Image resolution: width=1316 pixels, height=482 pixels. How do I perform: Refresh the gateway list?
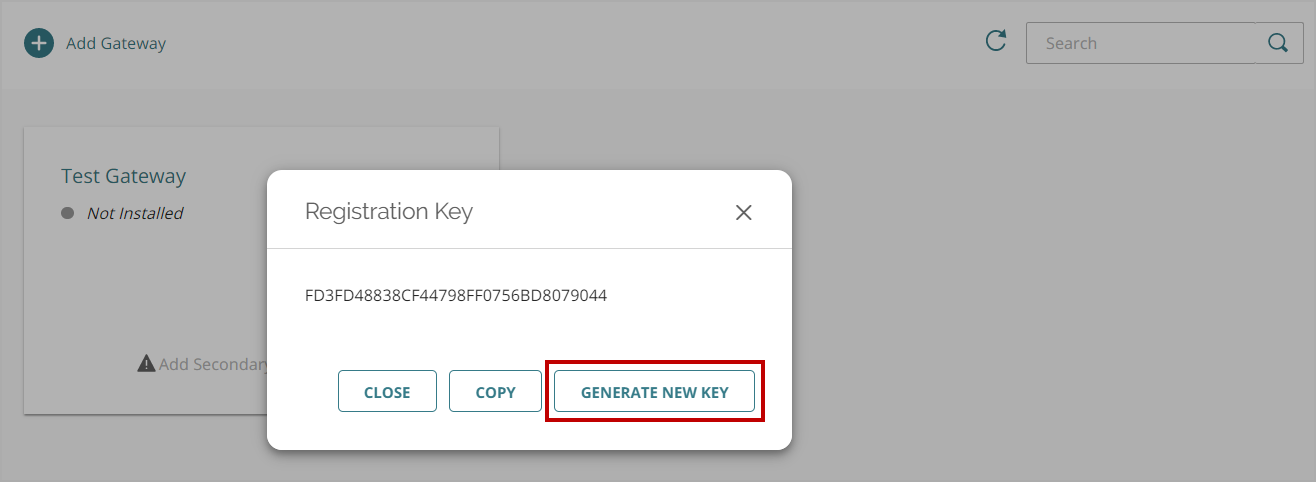click(x=996, y=41)
